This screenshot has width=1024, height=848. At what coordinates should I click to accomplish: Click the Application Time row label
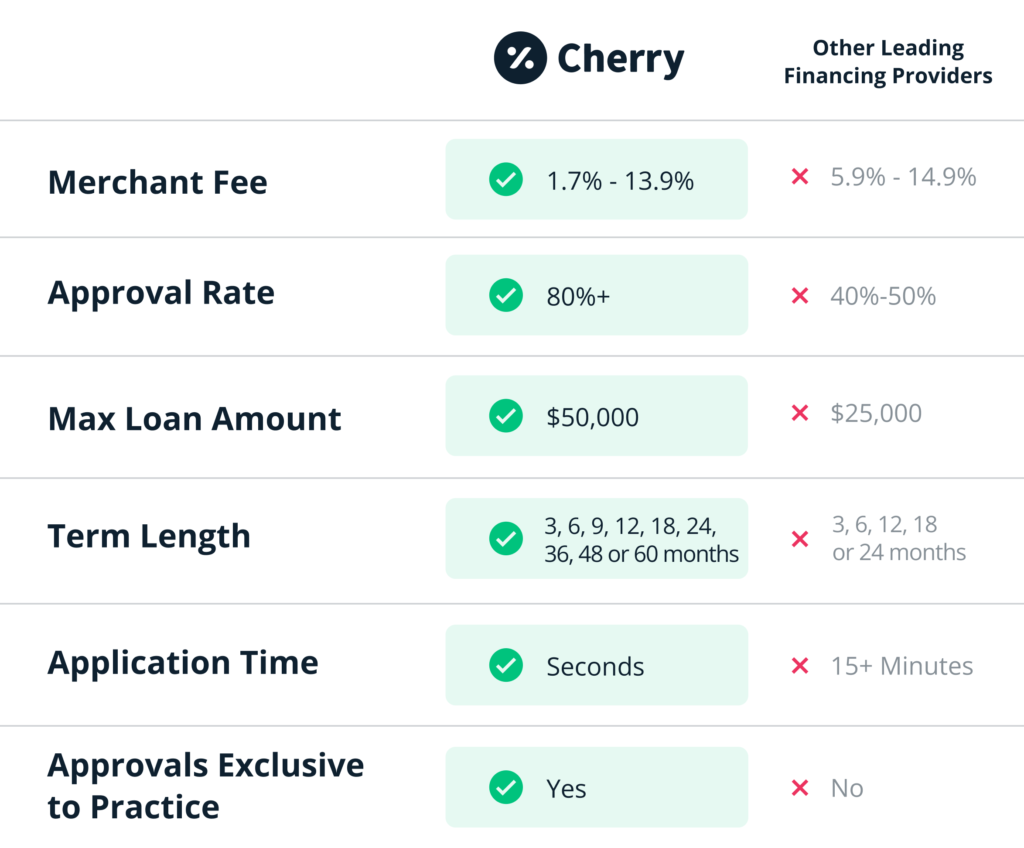[x=183, y=663]
